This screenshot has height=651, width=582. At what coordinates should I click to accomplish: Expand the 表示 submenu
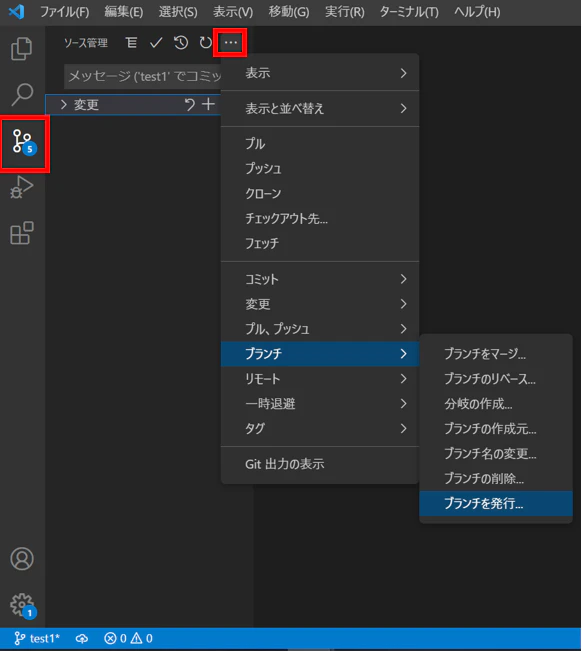pos(320,73)
